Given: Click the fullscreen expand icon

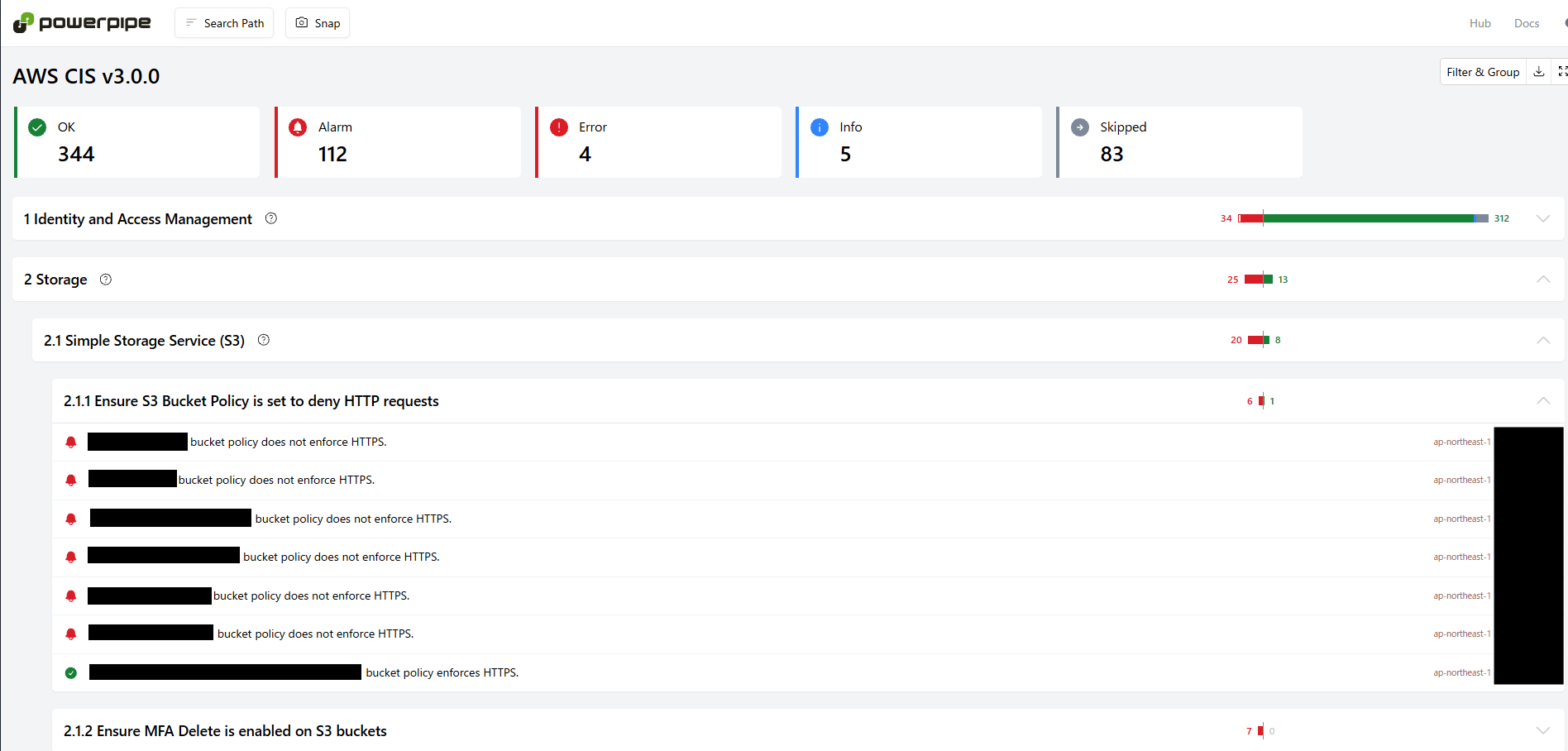Looking at the screenshot, I should (1561, 72).
